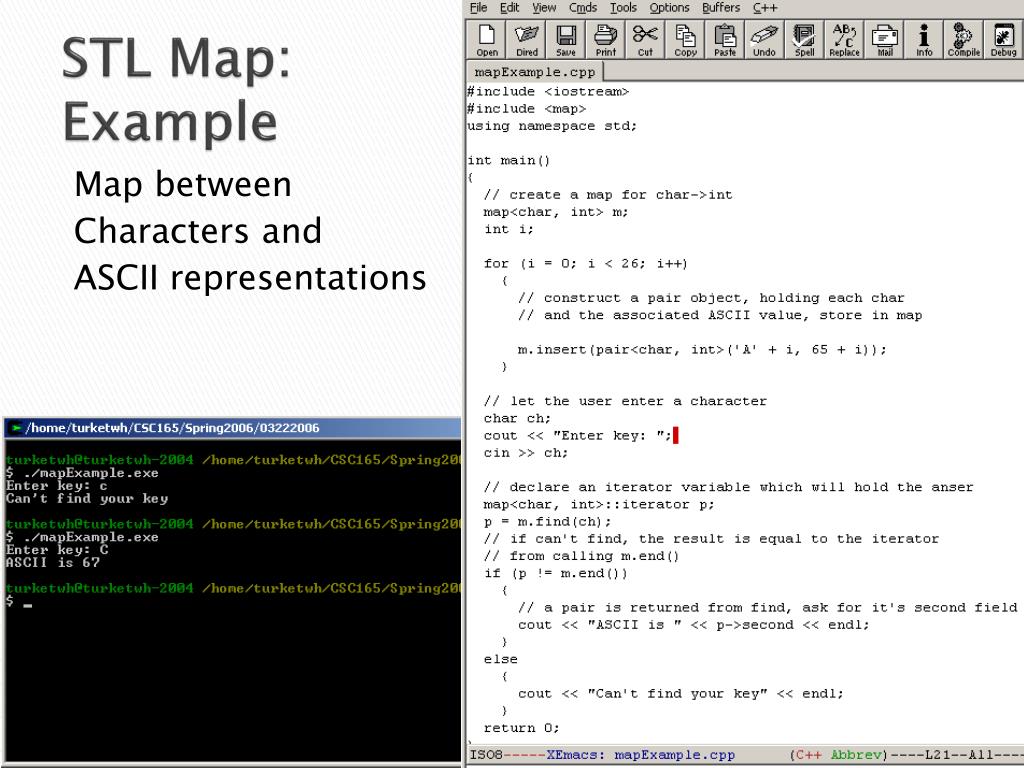Click the m.insert(pair<char, int>) line
The height and width of the screenshot is (768, 1024).
click(x=703, y=349)
